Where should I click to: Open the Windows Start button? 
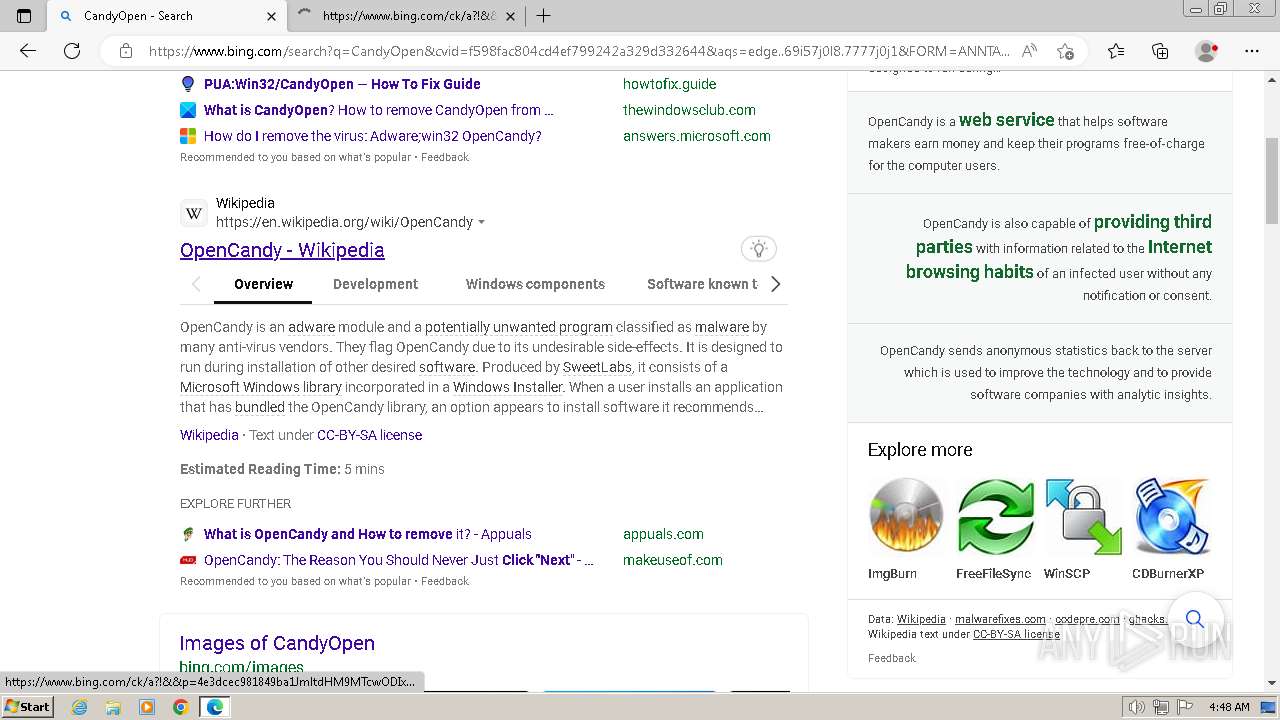click(28, 707)
